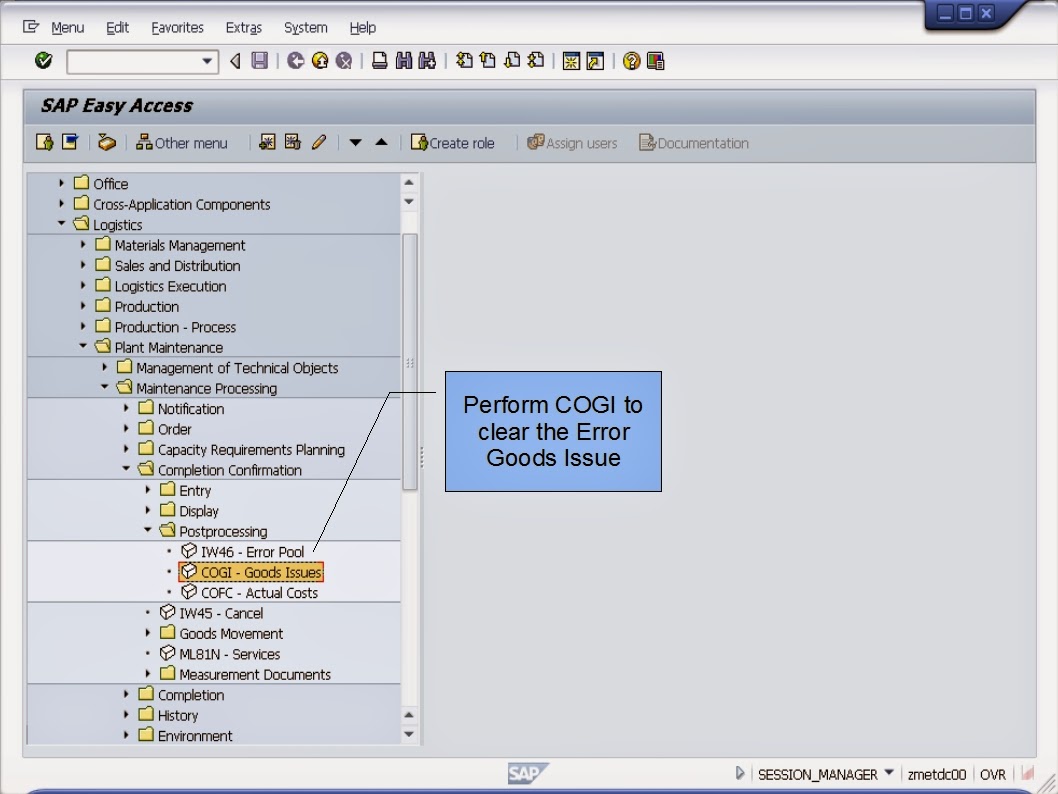
Task: Expand the Measurement Documents folder
Action: 148,673
